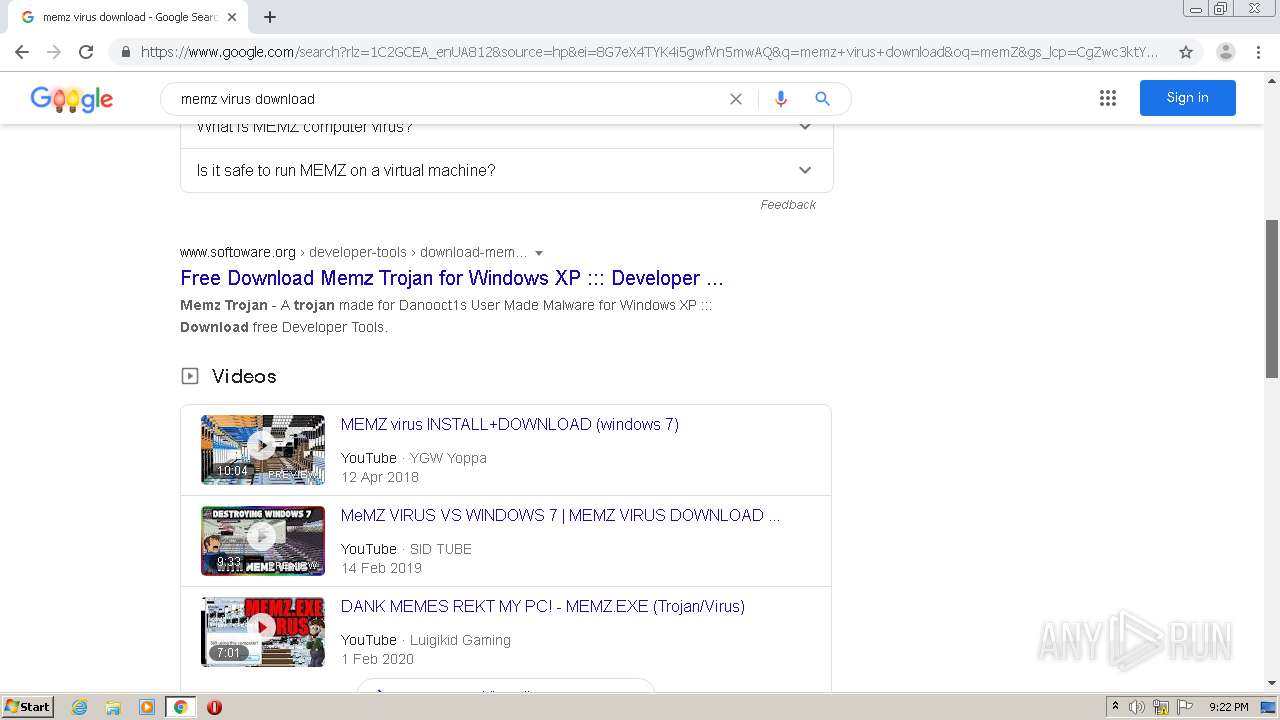Click the www.softoware.org breadcrumb text
Screen dimensions: 1280x720
(x=238, y=252)
